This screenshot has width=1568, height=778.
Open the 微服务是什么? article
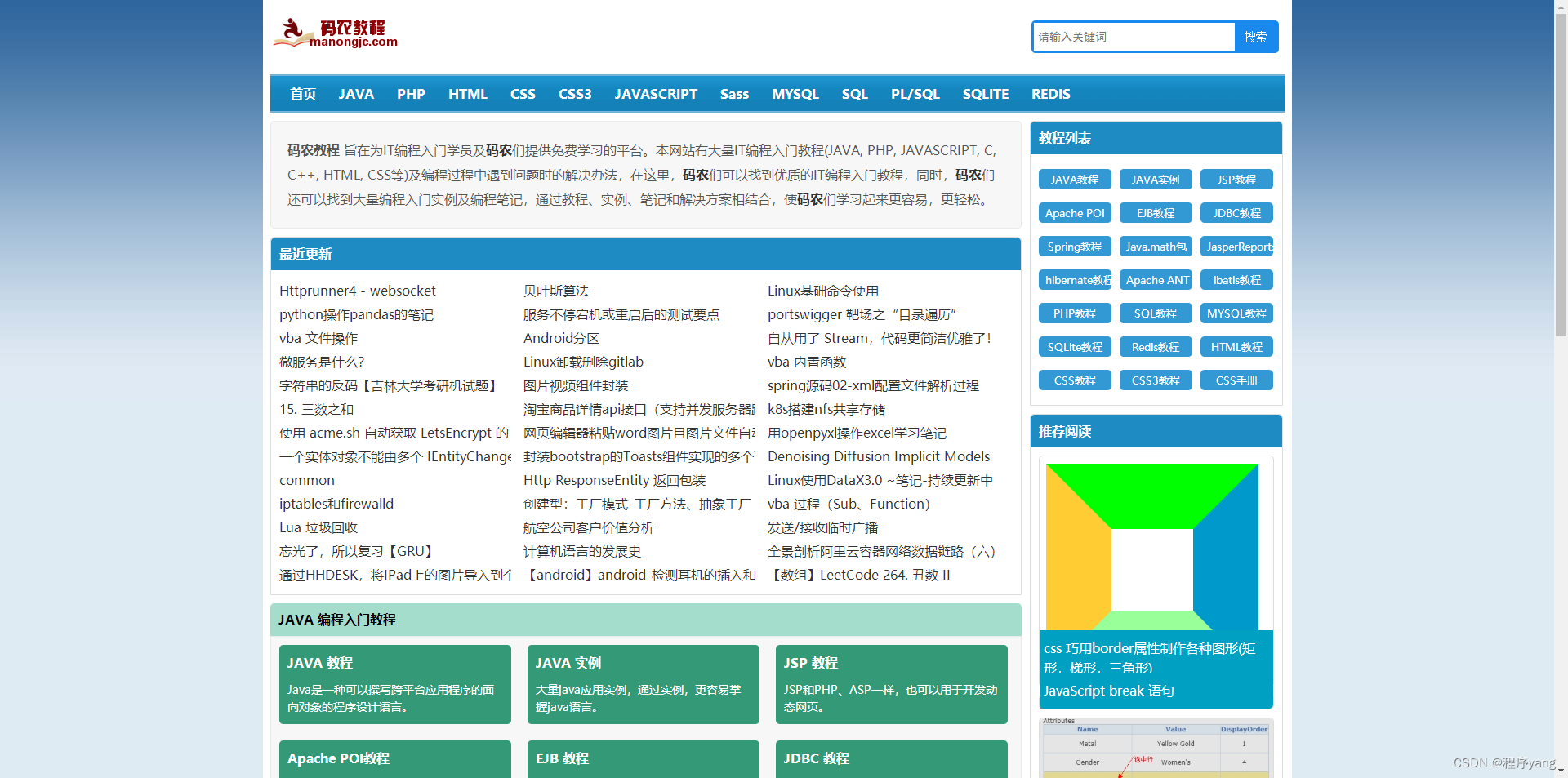pos(322,362)
